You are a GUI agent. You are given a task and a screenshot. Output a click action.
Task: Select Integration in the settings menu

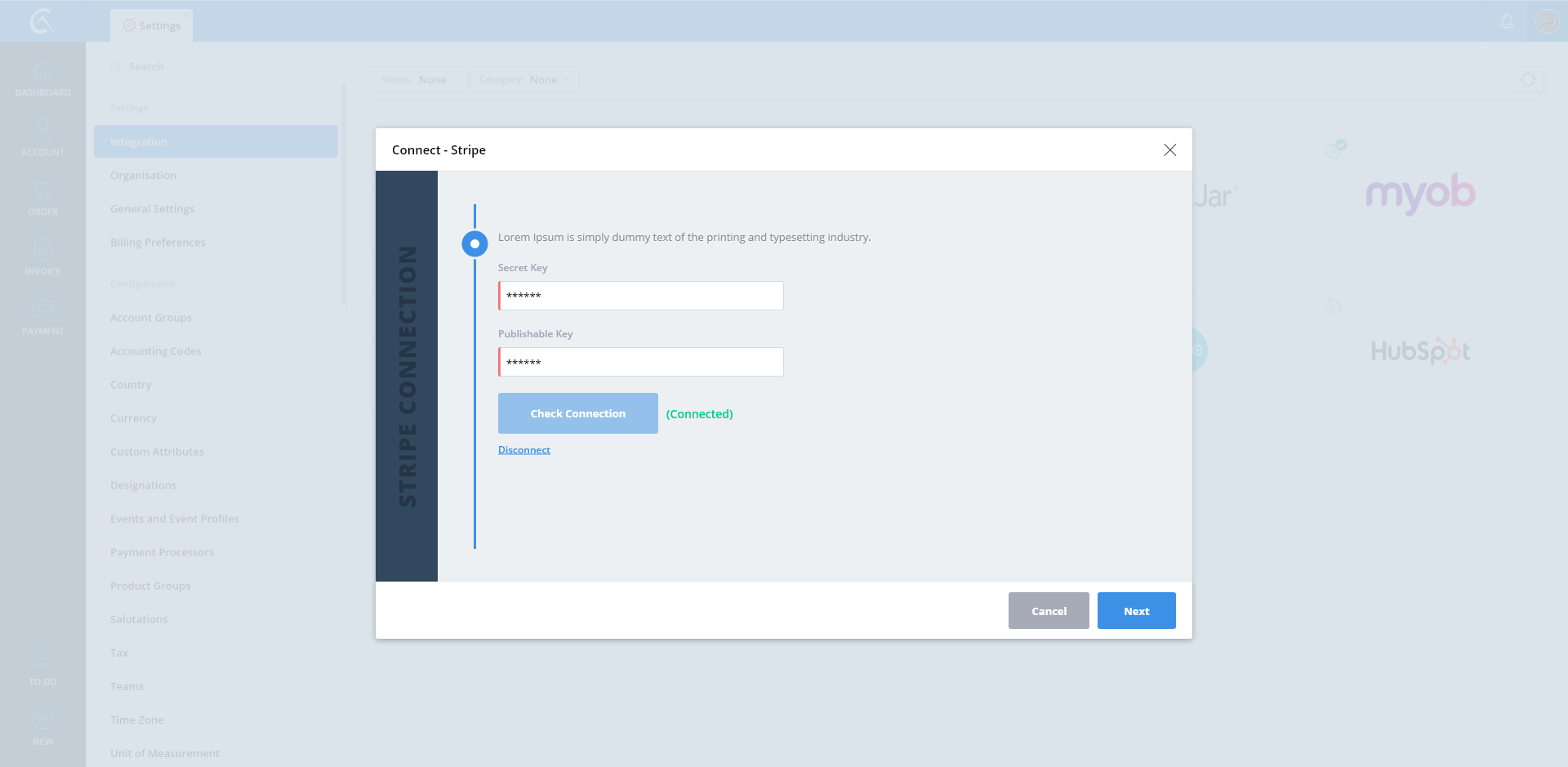pyautogui.click(x=216, y=141)
